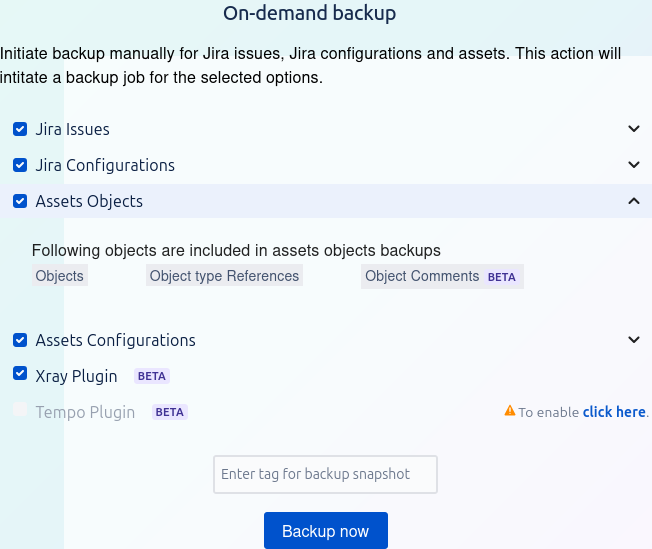Click the BETA badge beside Object Comments

coord(502,277)
